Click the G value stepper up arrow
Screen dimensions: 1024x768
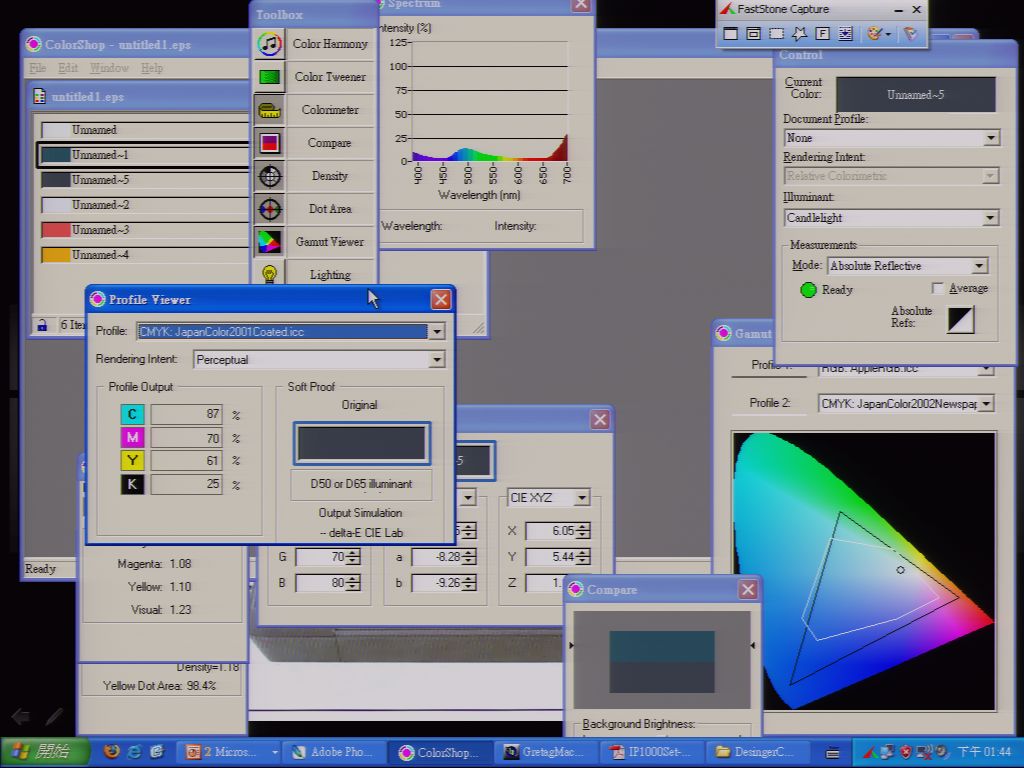(353, 553)
